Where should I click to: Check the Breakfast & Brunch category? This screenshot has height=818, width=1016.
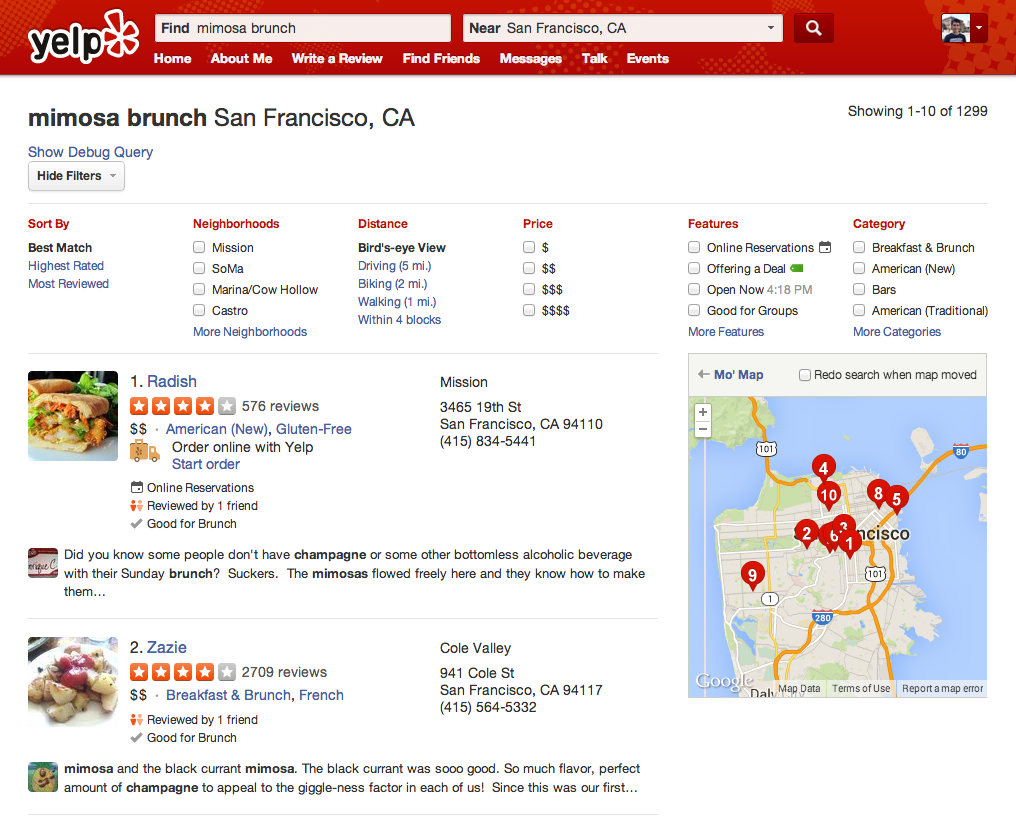859,247
